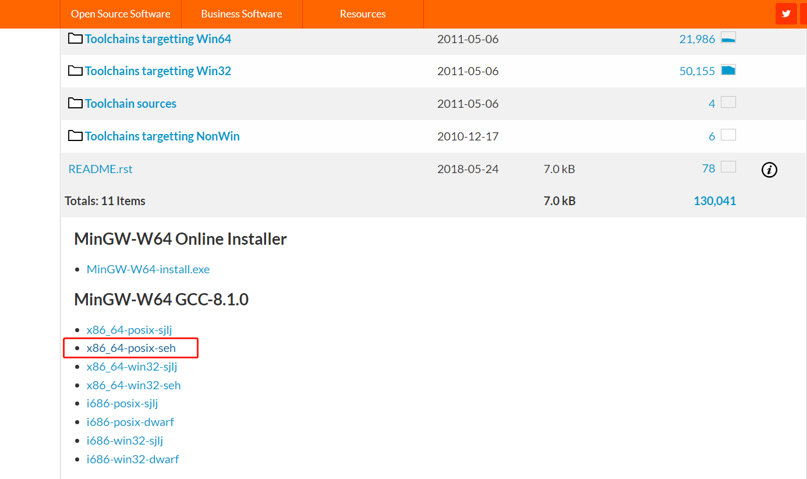Open the README.rst file
Viewport: 807px width, 479px height.
click(100, 169)
